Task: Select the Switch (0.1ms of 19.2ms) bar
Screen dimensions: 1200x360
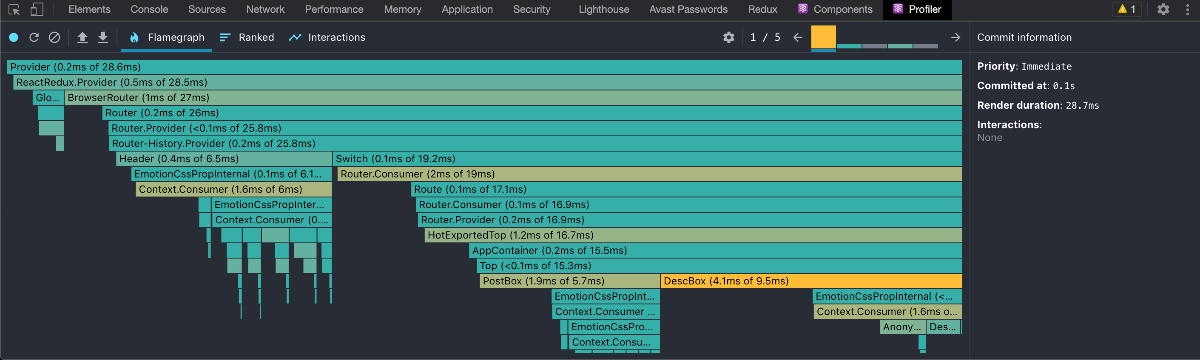Action: point(647,158)
